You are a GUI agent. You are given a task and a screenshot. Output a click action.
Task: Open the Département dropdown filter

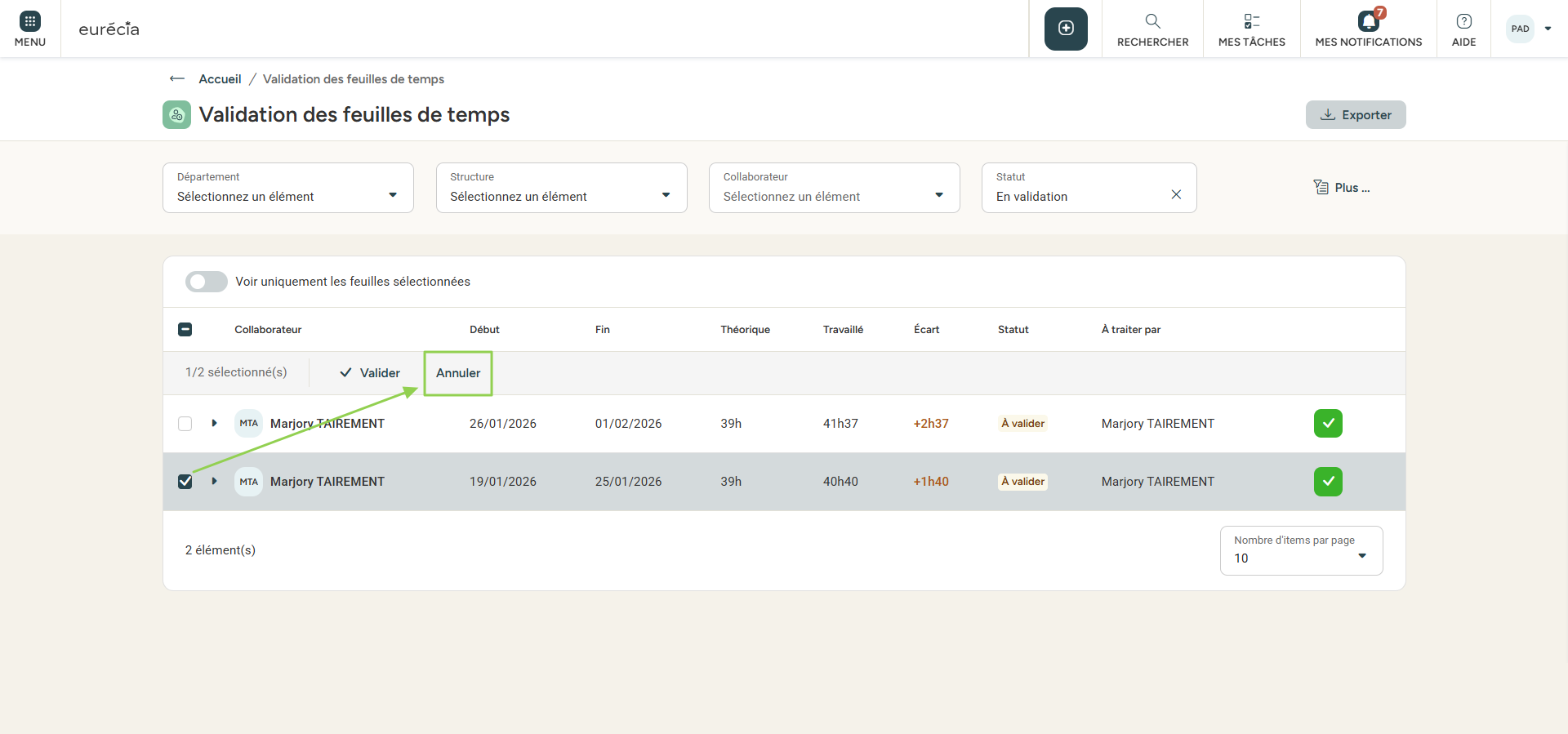click(x=287, y=188)
